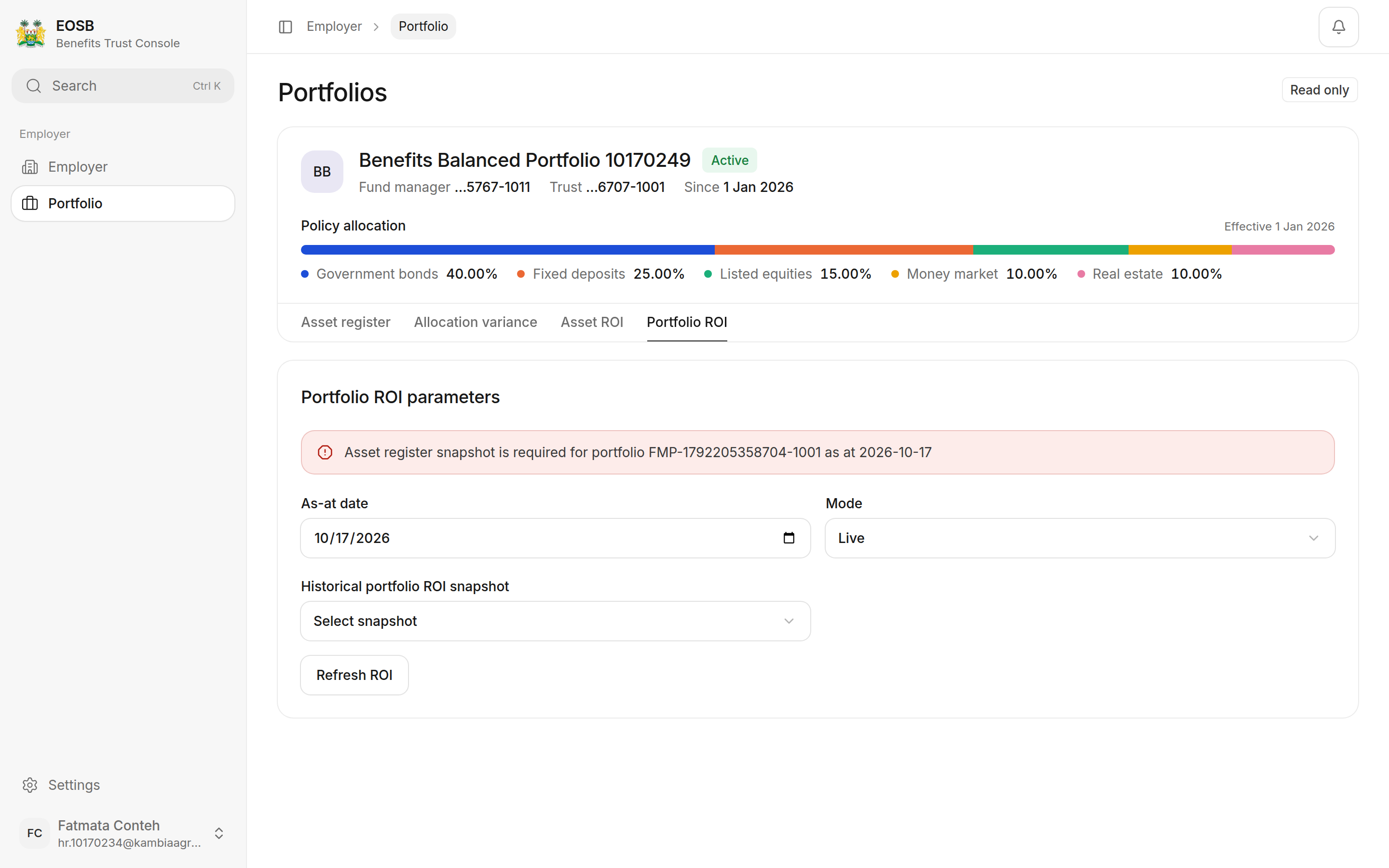The height and width of the screenshot is (868, 1389).
Task: Click the alert error icon in banner
Action: [x=325, y=452]
